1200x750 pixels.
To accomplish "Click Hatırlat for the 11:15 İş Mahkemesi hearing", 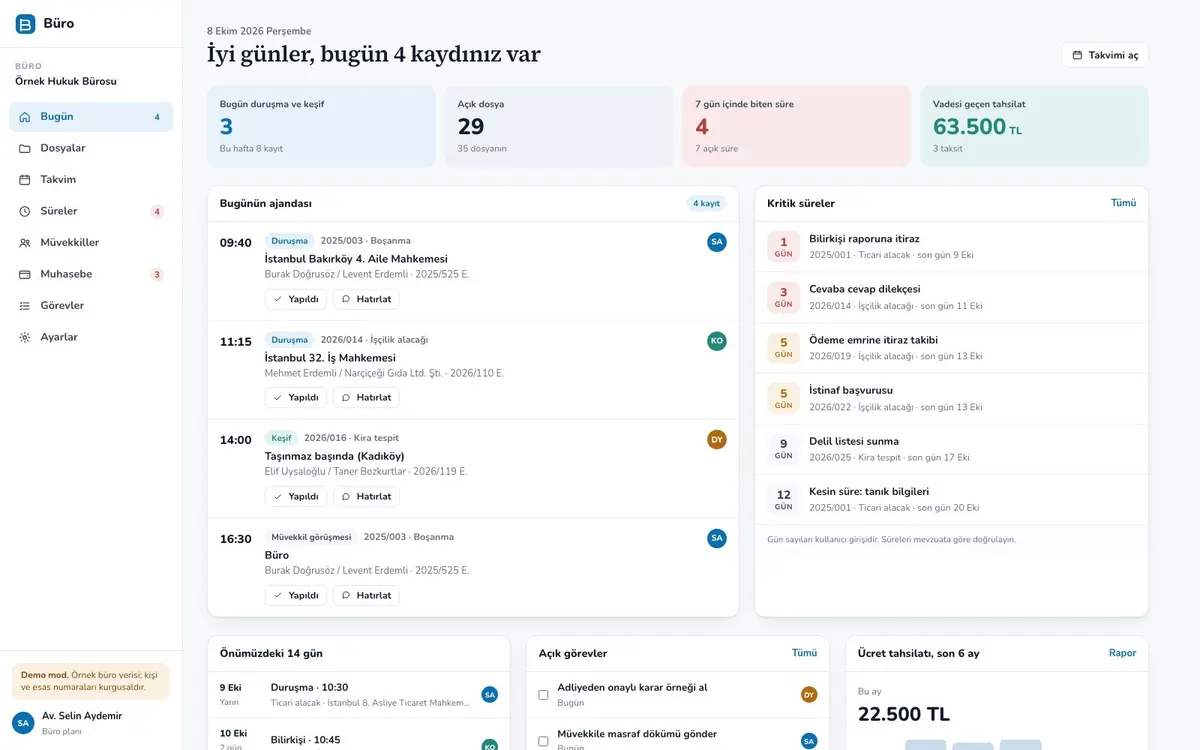I will coord(366,397).
